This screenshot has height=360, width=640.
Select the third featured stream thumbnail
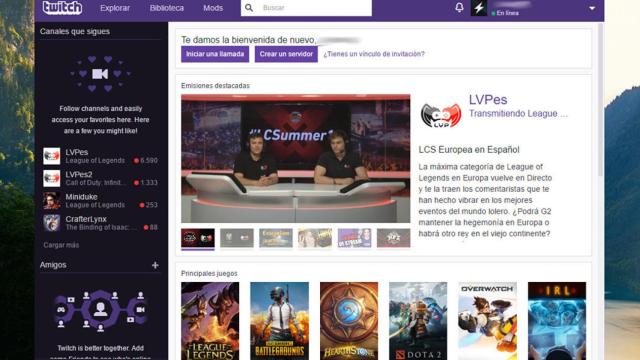[276, 238]
